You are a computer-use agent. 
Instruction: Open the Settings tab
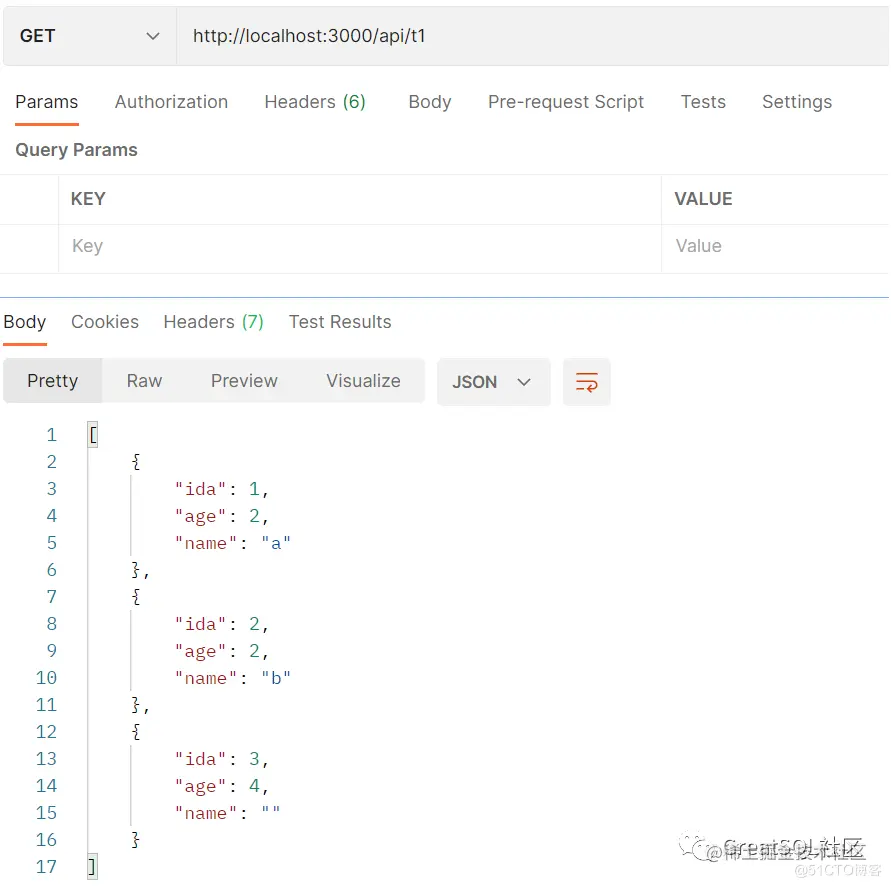point(797,102)
